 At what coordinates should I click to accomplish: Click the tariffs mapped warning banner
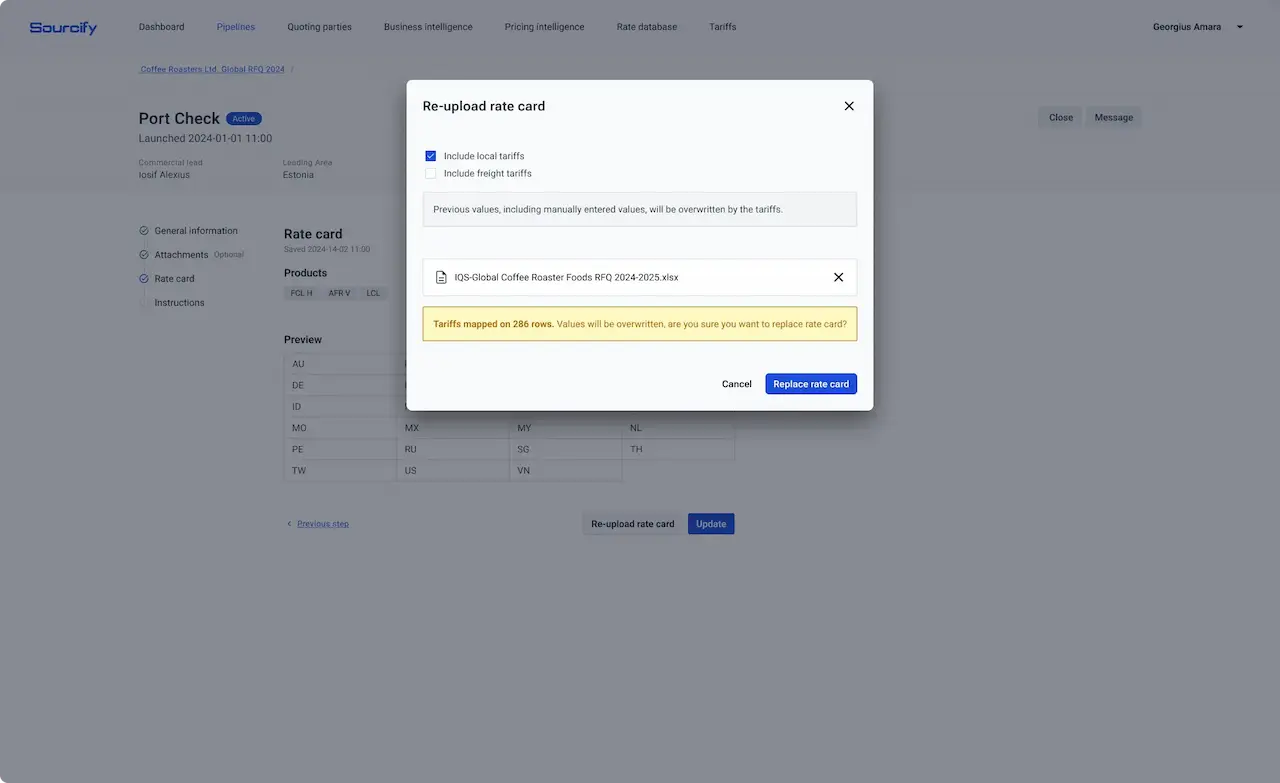click(x=640, y=325)
